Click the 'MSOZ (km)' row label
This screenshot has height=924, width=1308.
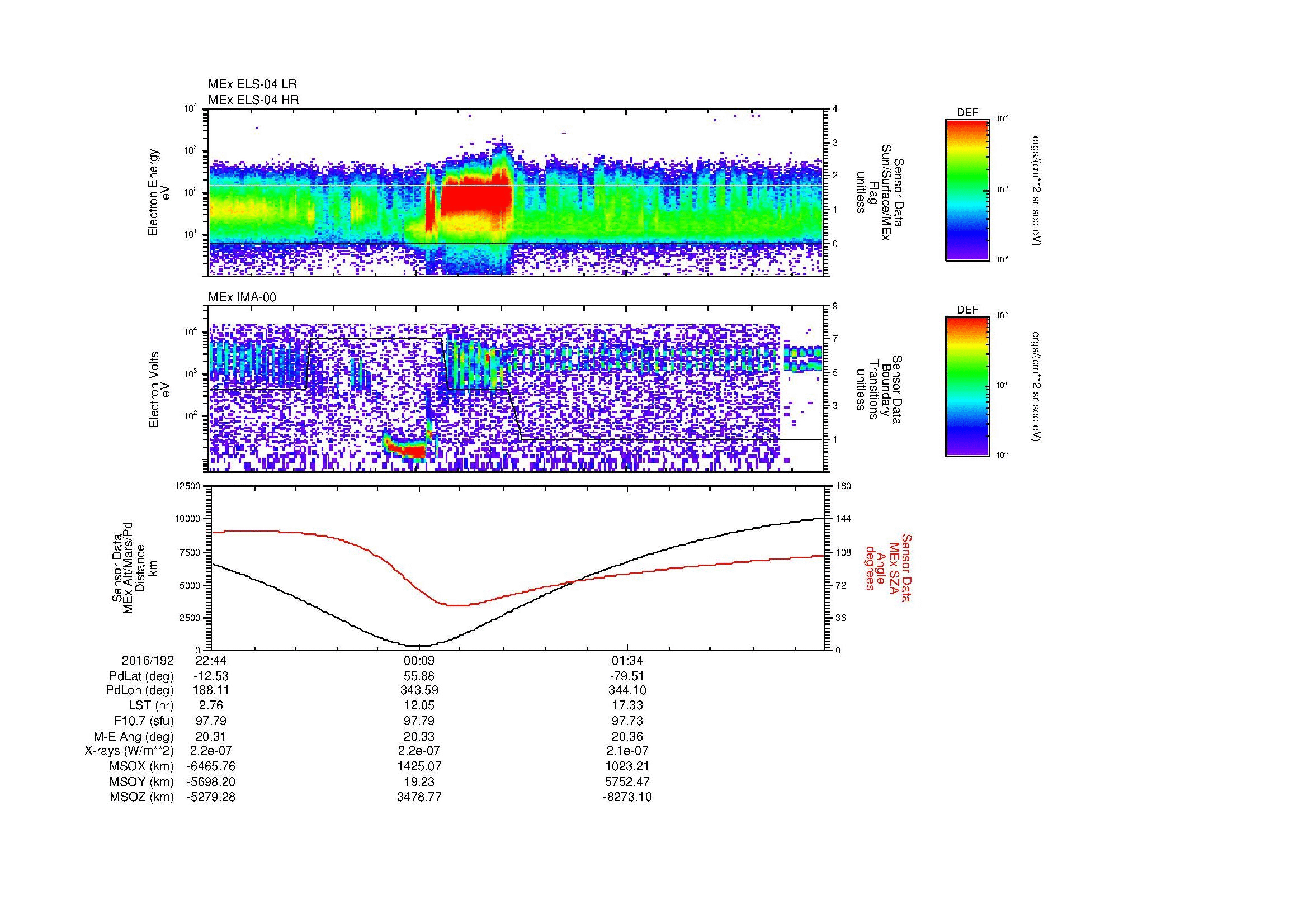pyautogui.click(x=141, y=797)
